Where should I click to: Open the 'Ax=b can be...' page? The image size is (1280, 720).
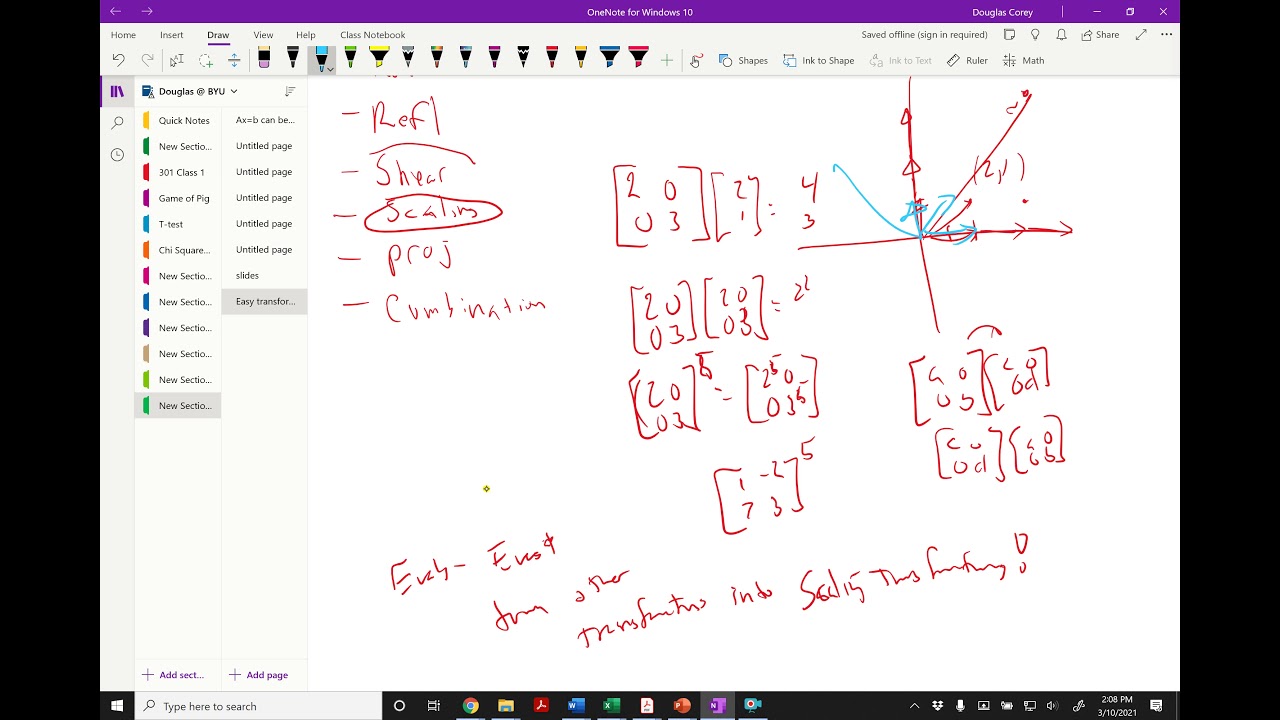tap(265, 120)
